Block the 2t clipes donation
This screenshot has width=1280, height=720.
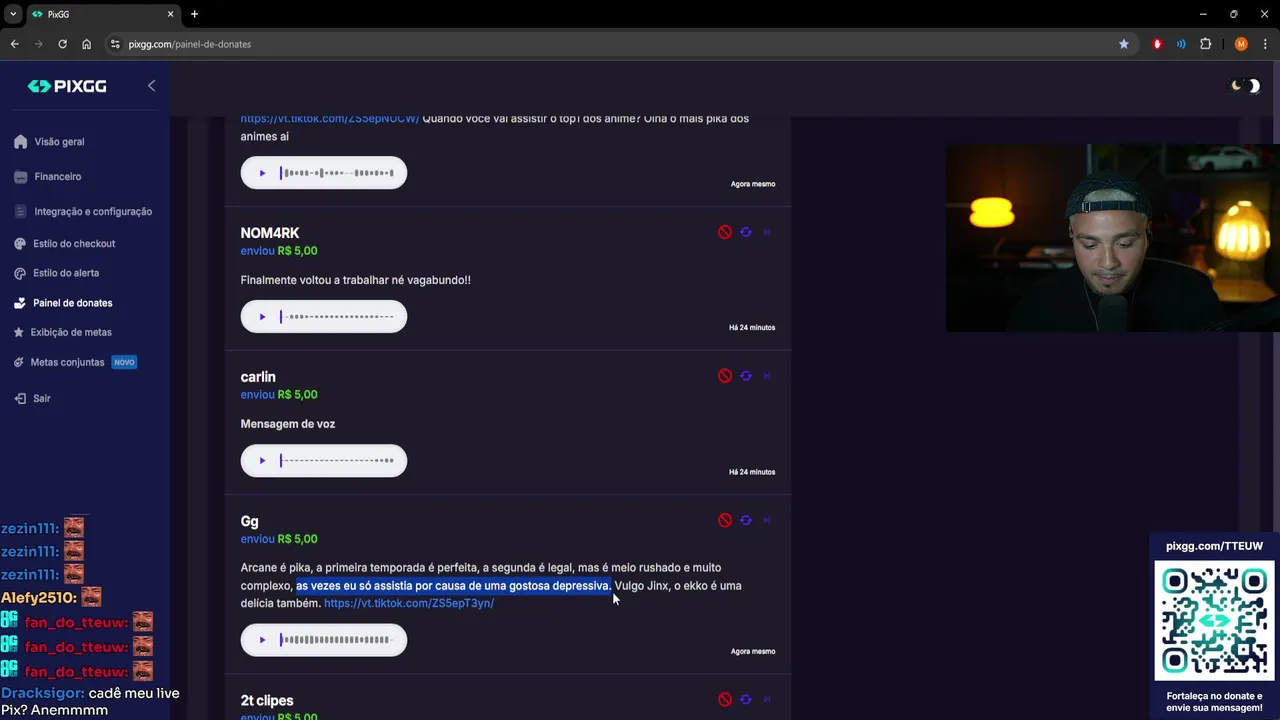(x=725, y=699)
